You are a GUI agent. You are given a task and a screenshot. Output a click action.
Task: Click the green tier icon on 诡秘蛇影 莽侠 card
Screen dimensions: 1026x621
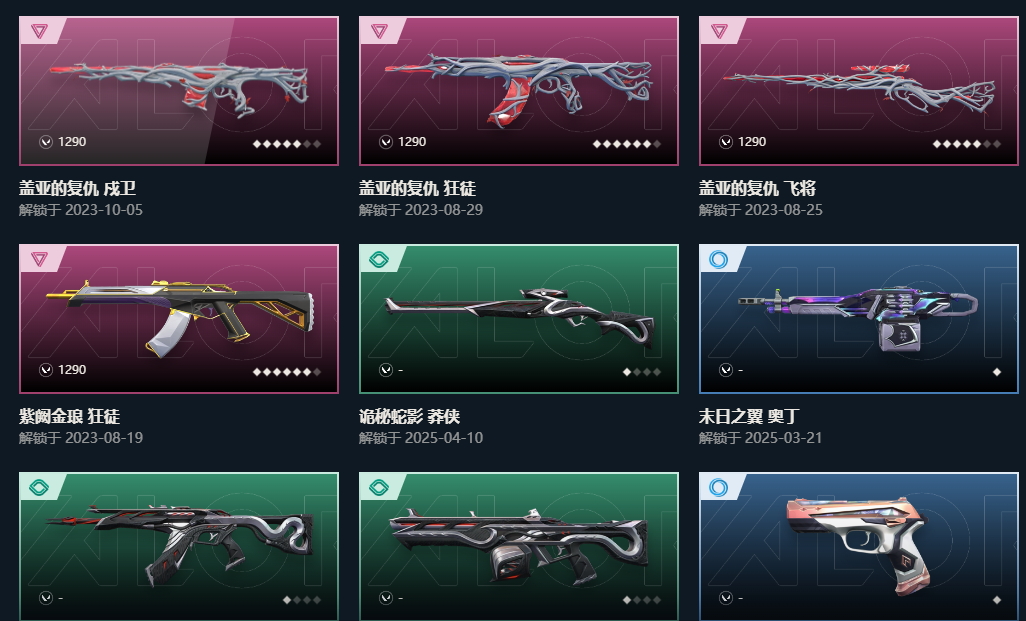pyautogui.click(x=379, y=259)
